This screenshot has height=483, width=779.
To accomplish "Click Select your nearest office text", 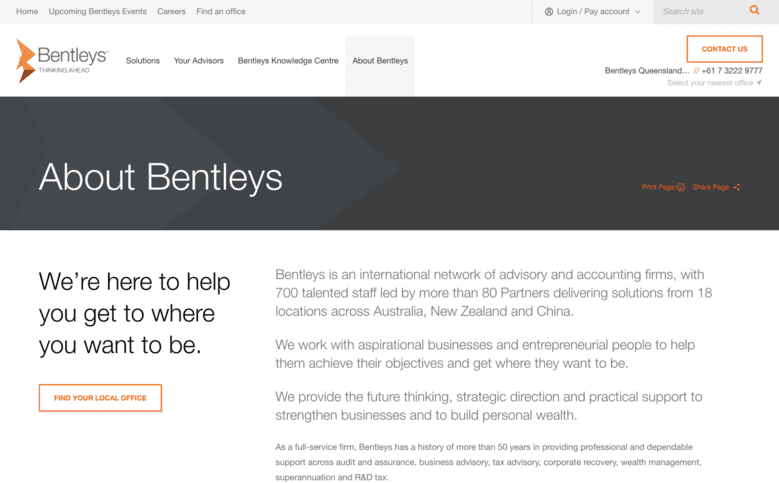I will [710, 82].
